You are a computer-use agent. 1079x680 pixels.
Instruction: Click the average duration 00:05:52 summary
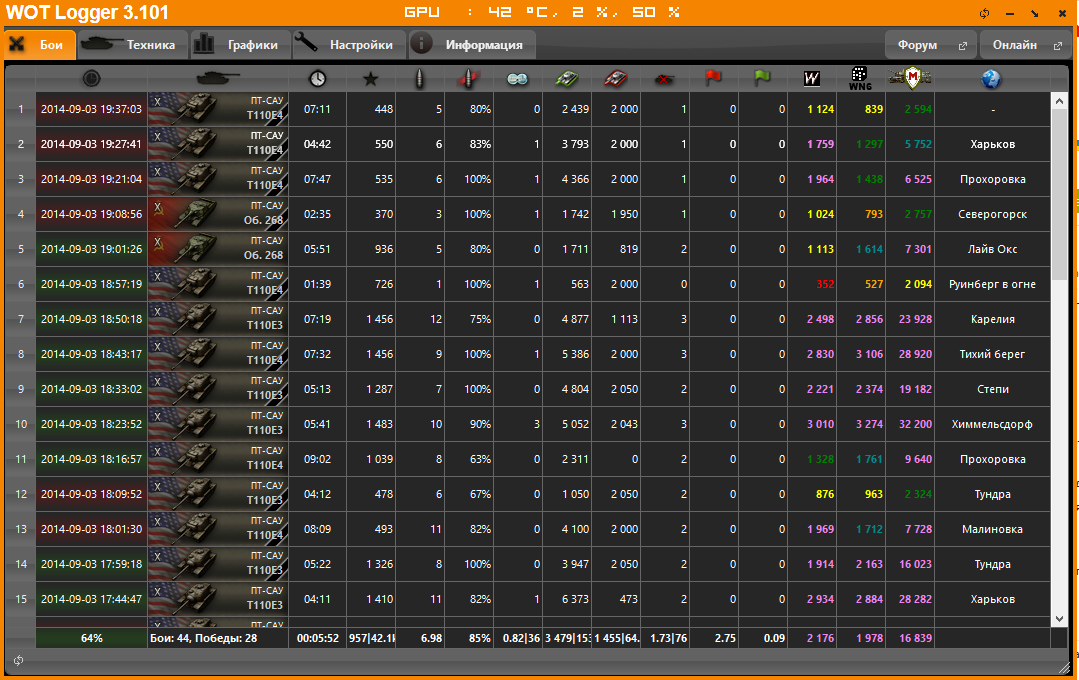(x=317, y=638)
